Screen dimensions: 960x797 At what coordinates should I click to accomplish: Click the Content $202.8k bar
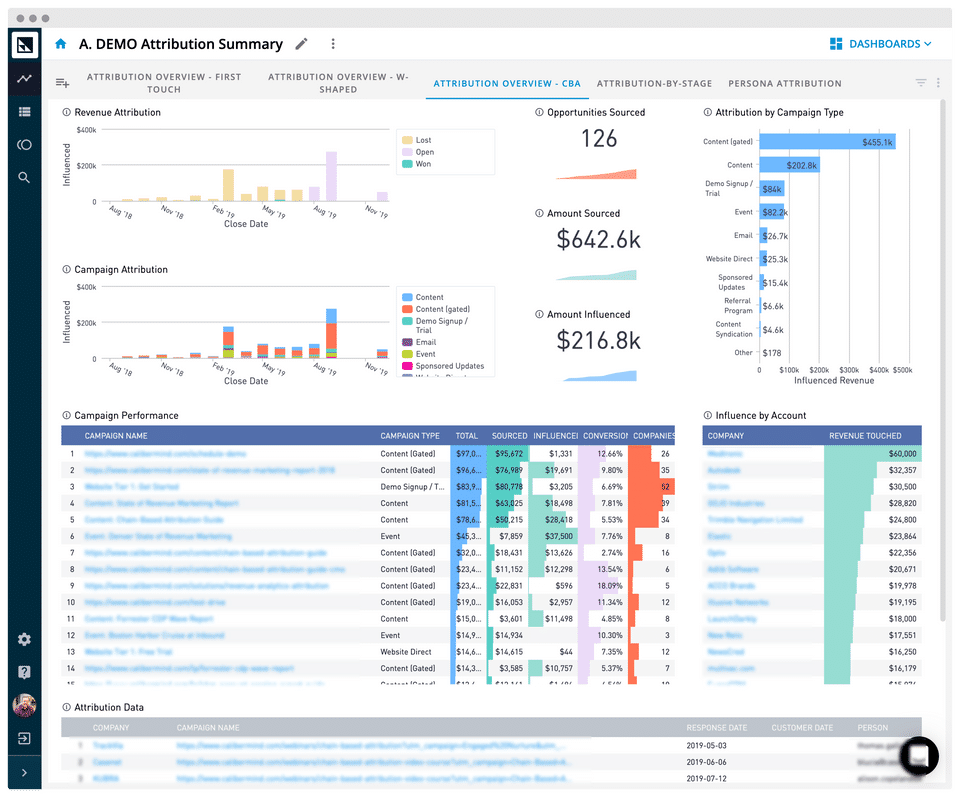point(789,165)
